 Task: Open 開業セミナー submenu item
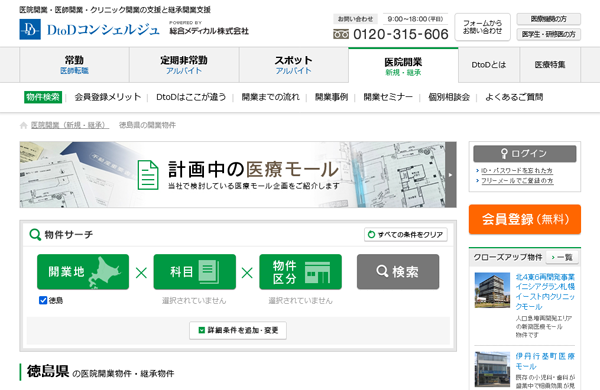pyautogui.click(x=388, y=97)
